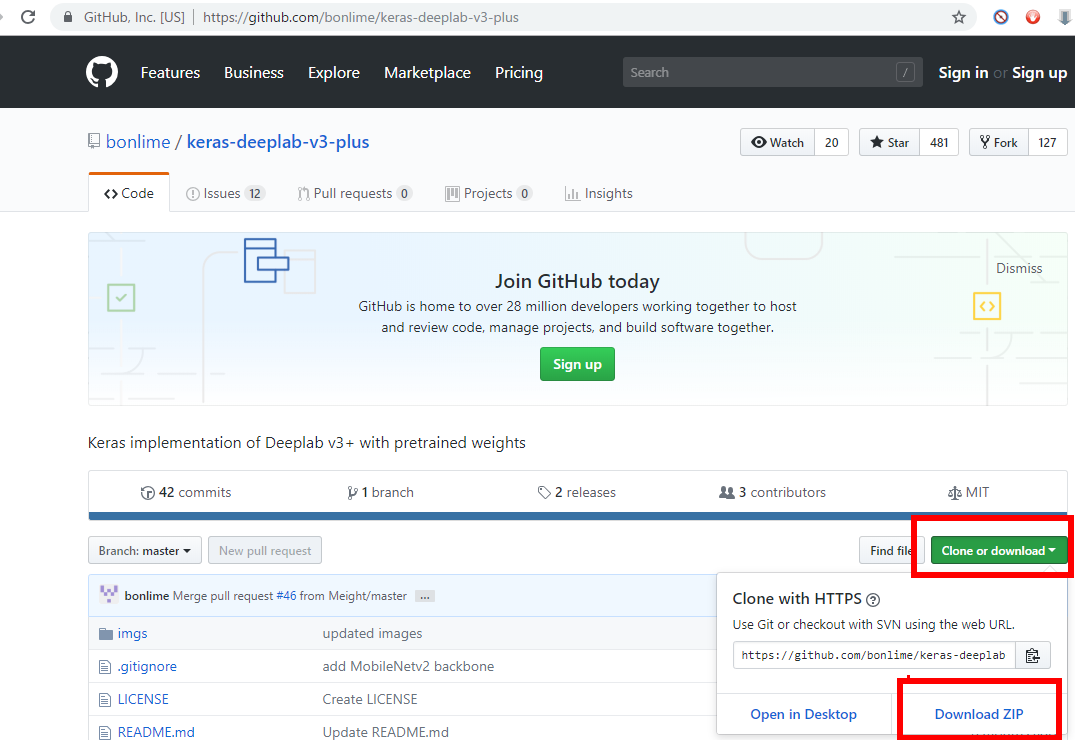Switch to the Insights tab
This screenshot has height=740, width=1075.
[x=599, y=193]
